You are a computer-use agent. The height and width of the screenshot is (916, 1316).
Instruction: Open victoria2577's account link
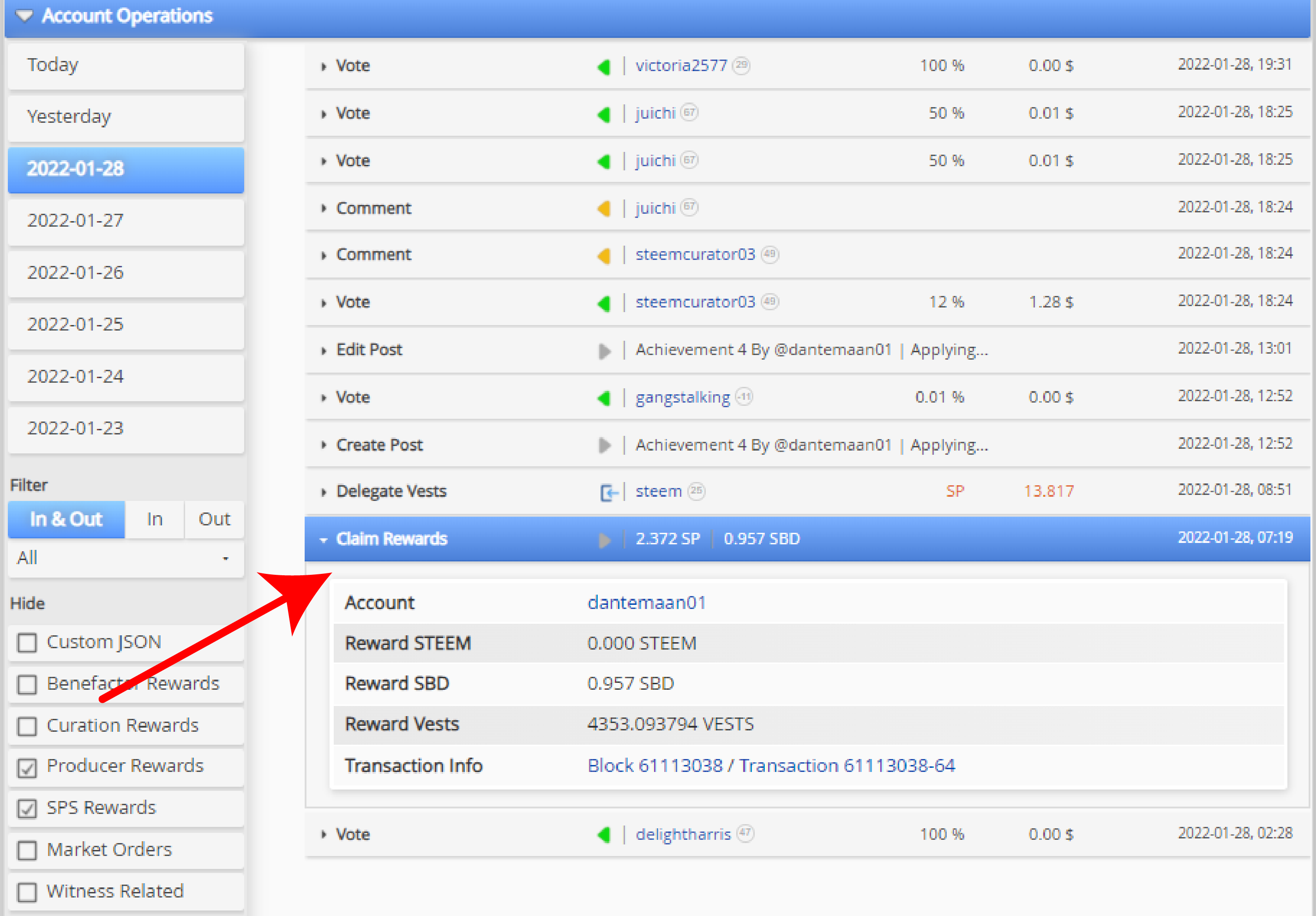681,66
